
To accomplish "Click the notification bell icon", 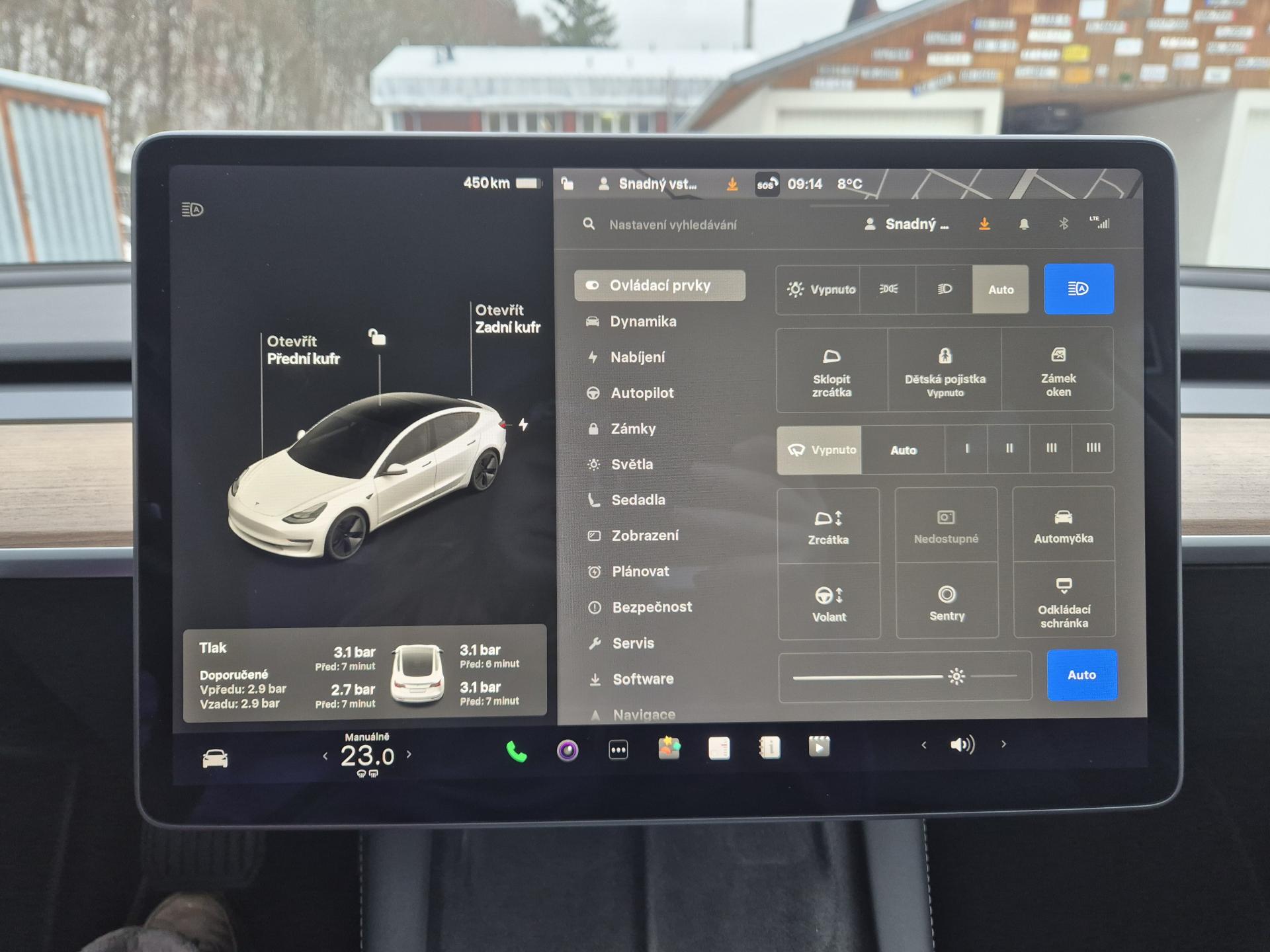I will pos(1023,225).
